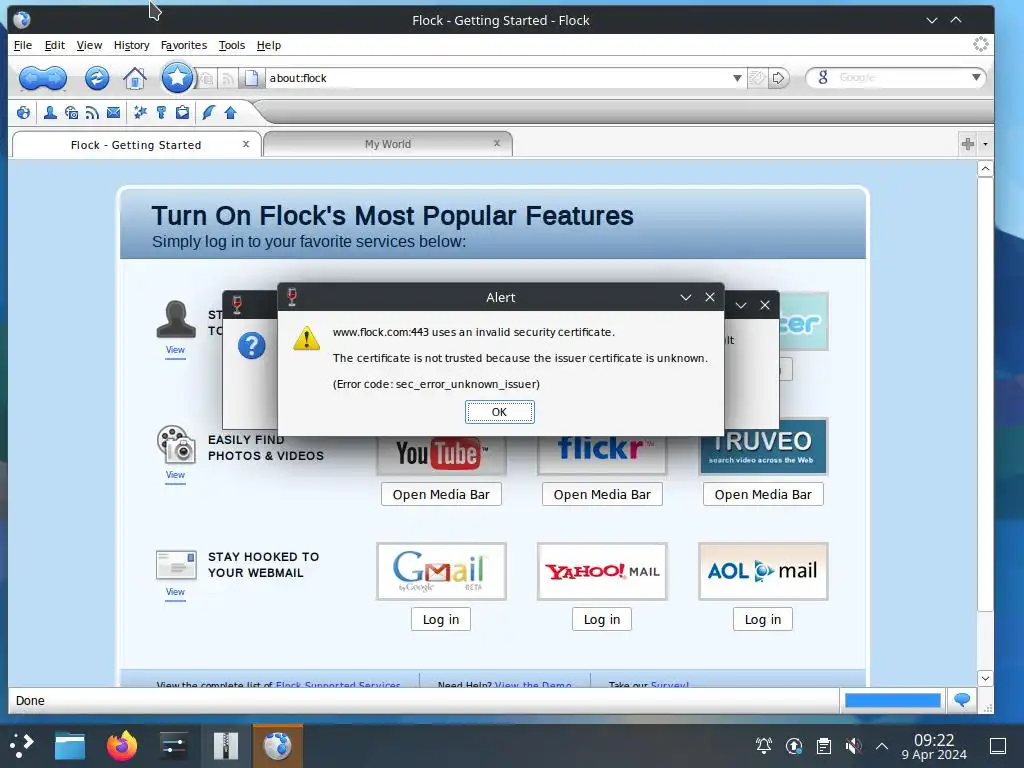The width and height of the screenshot is (1024, 768).
Task: Click Open Media Bar under Flickr
Action: (x=602, y=494)
